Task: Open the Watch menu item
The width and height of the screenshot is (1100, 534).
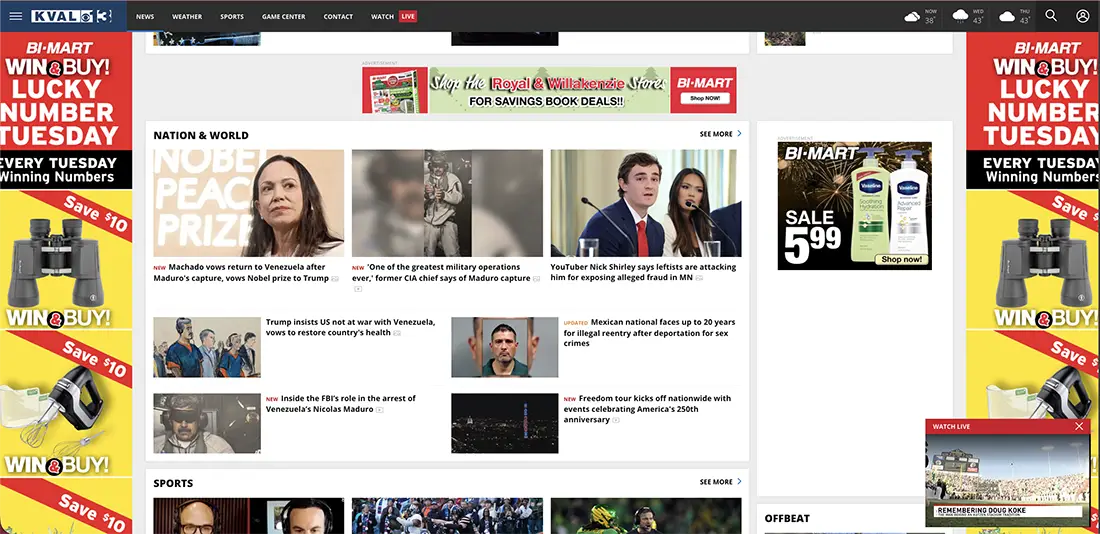Action: coord(382,16)
